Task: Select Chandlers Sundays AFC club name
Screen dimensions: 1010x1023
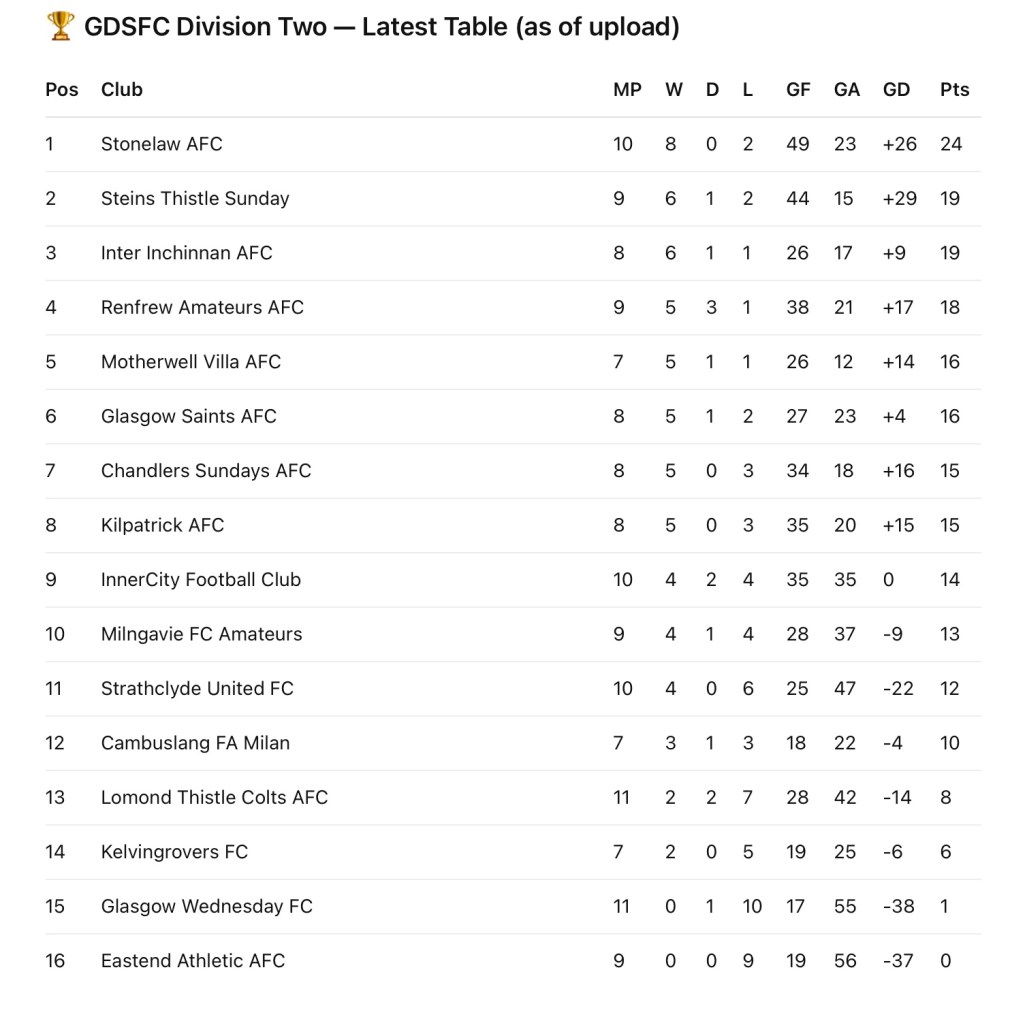Action: [206, 471]
